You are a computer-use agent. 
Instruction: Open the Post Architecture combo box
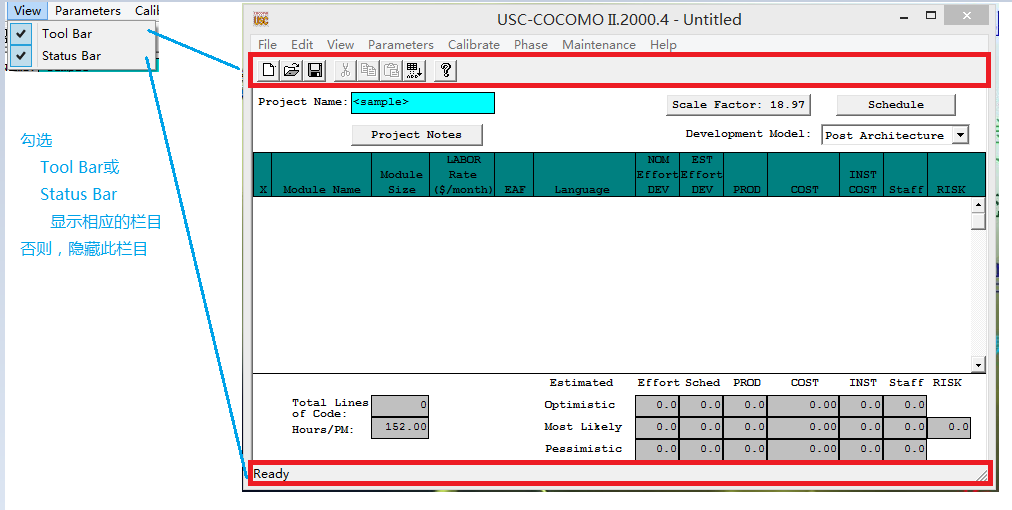pyautogui.click(x=895, y=135)
